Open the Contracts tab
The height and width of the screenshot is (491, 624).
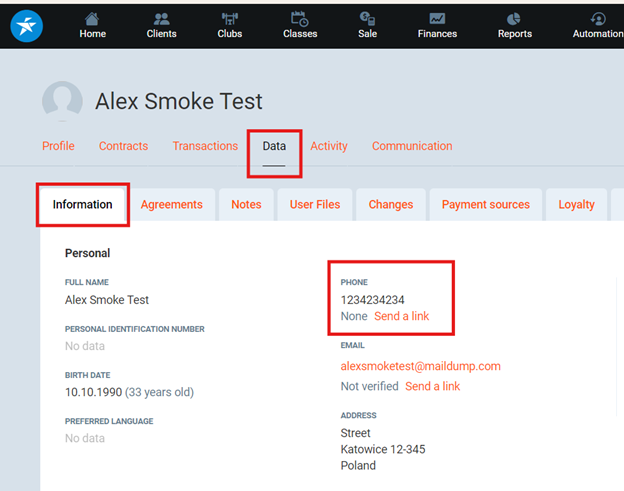[x=123, y=146]
